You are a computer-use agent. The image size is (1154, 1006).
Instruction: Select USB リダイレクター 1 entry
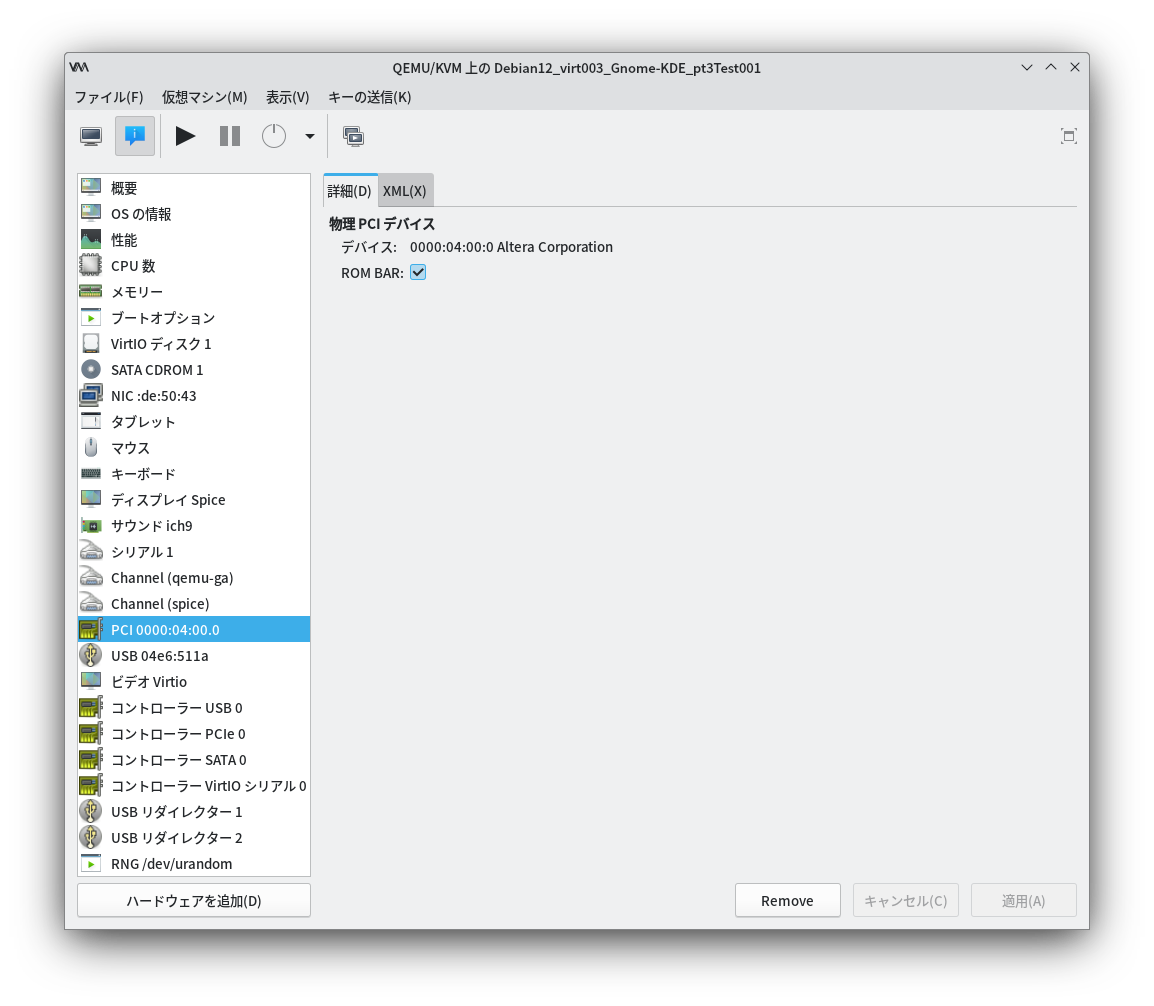[194, 812]
